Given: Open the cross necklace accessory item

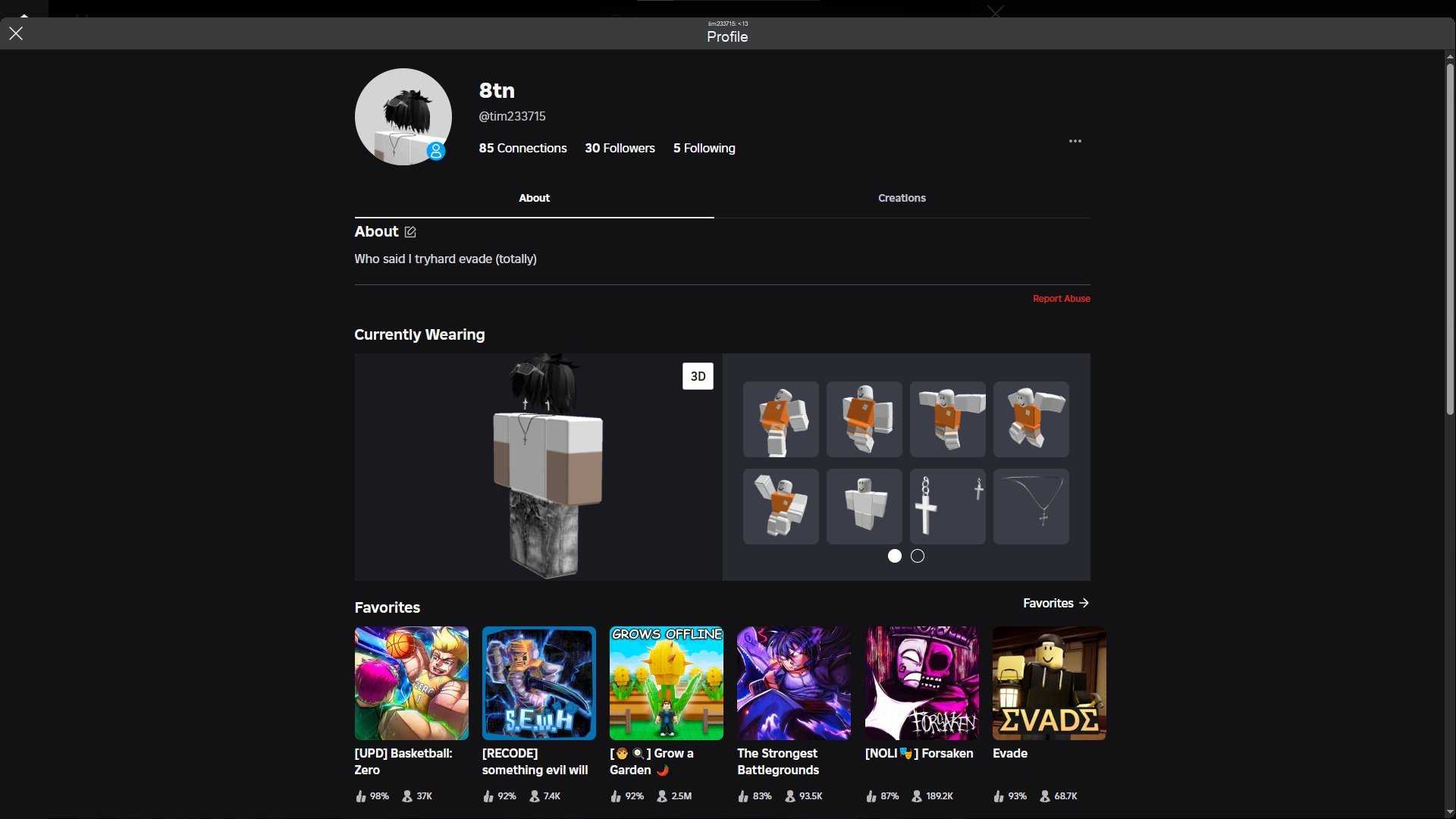Looking at the screenshot, I should (1031, 507).
